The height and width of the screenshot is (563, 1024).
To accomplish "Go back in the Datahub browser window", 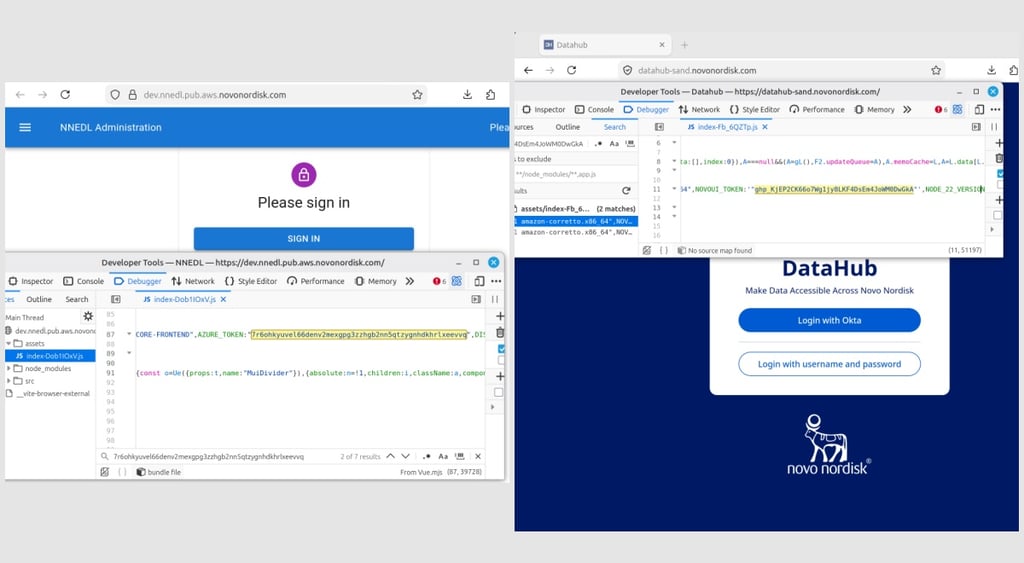I will point(528,70).
